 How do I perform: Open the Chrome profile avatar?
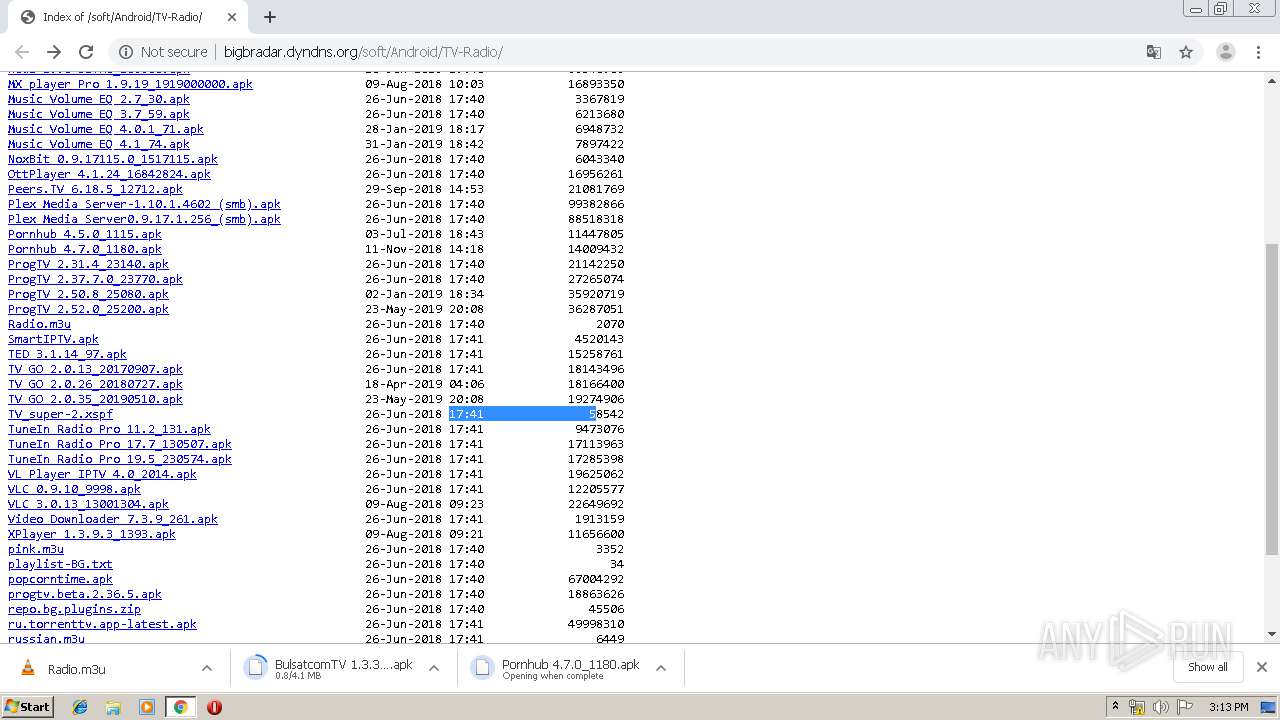(x=1226, y=52)
